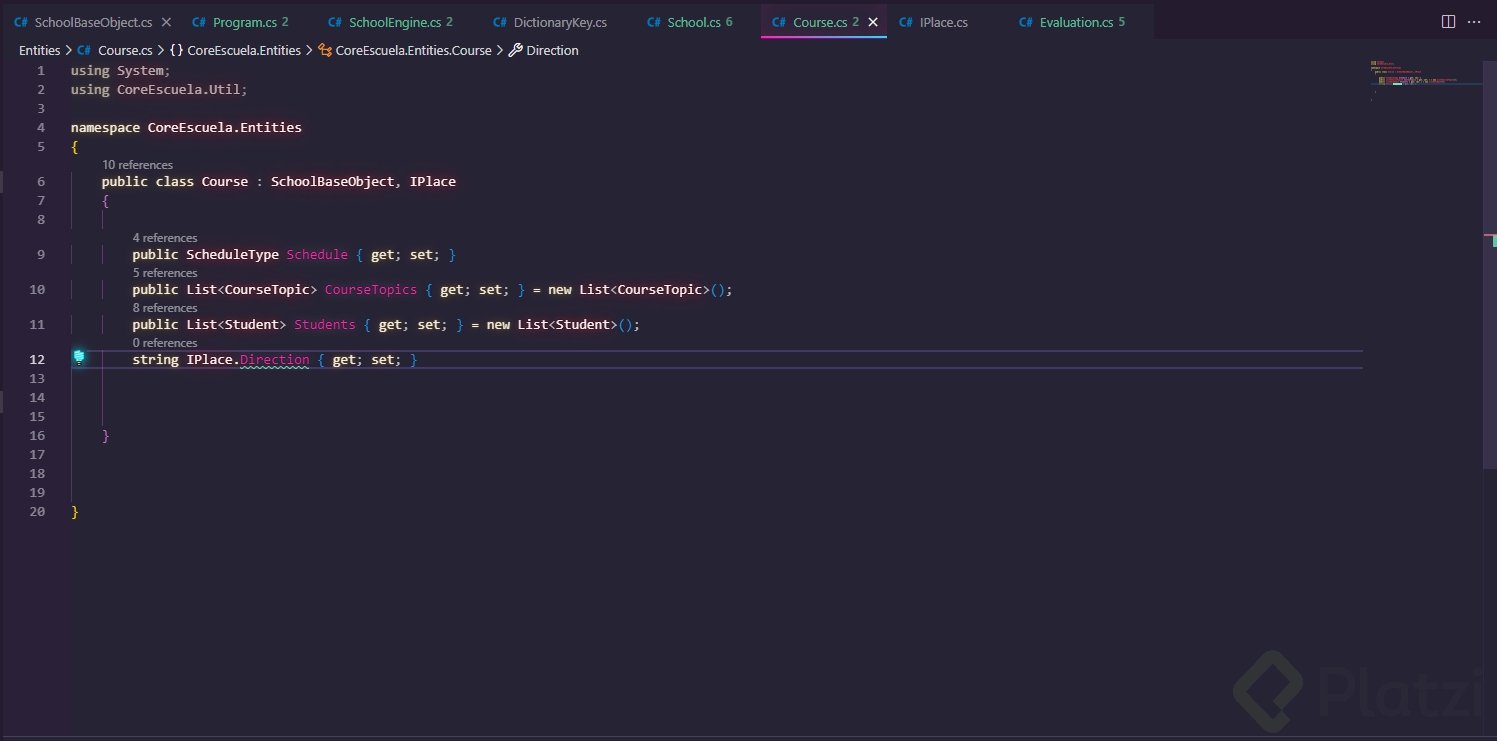Click the wrench property icon in breadcrumb
This screenshot has width=1497, height=741.
(516, 50)
